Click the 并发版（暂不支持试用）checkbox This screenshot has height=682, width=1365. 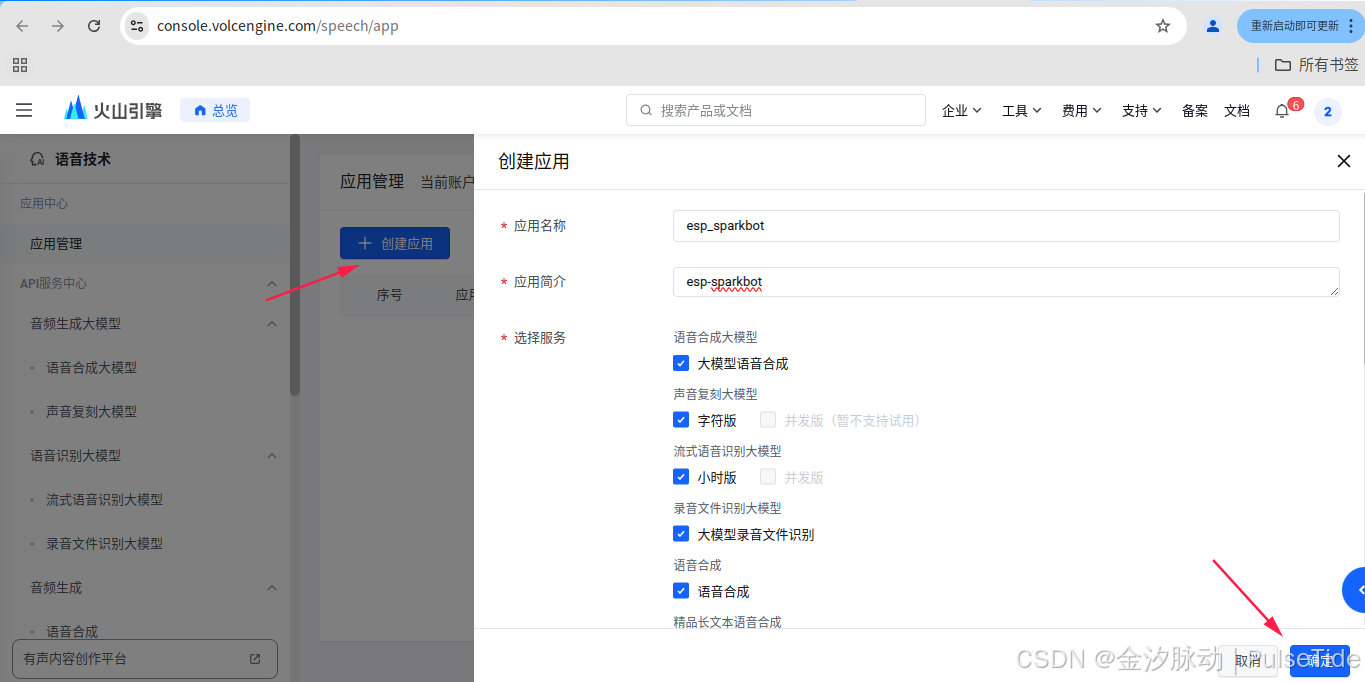click(x=768, y=420)
